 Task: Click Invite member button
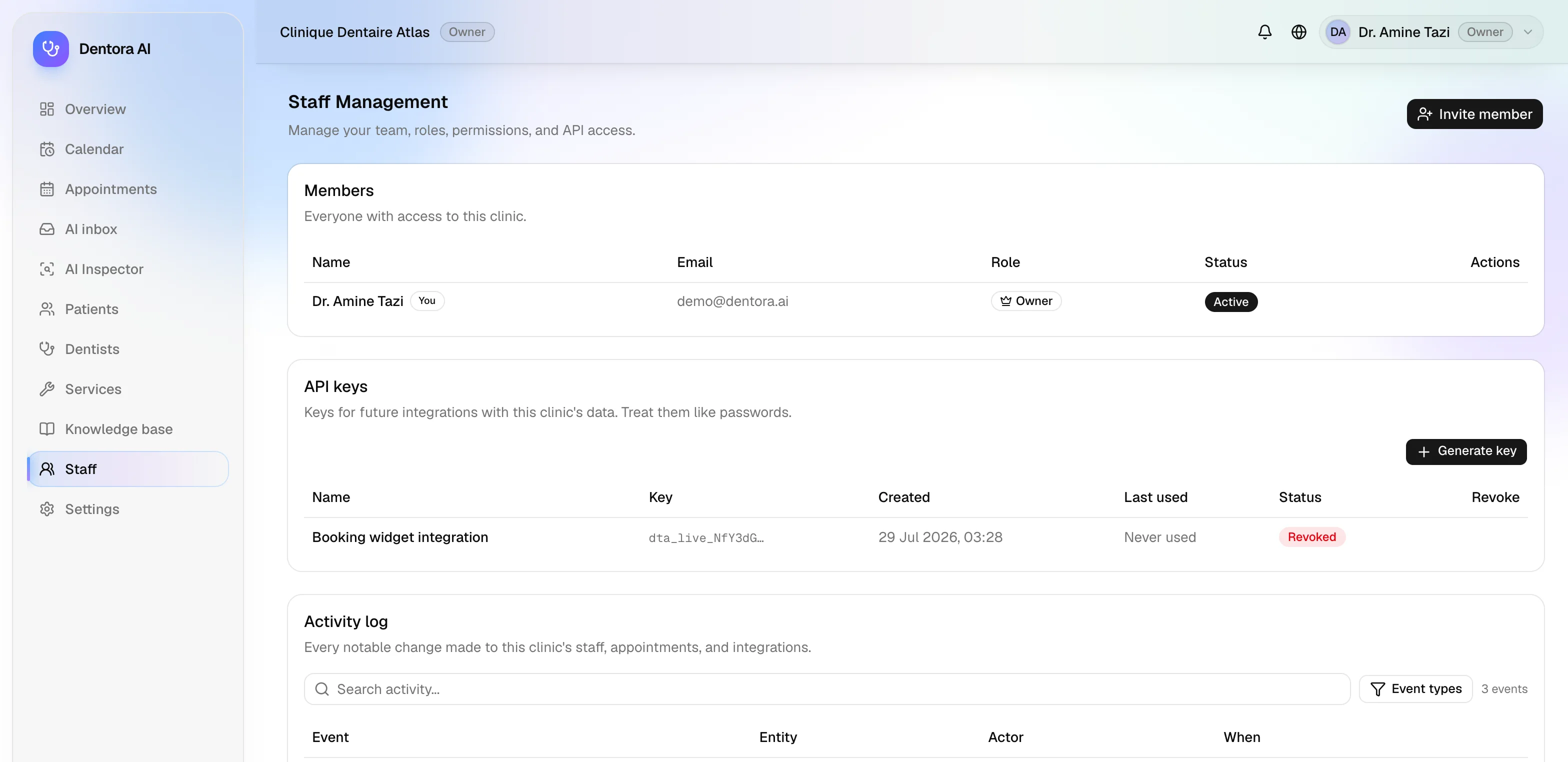1473,114
